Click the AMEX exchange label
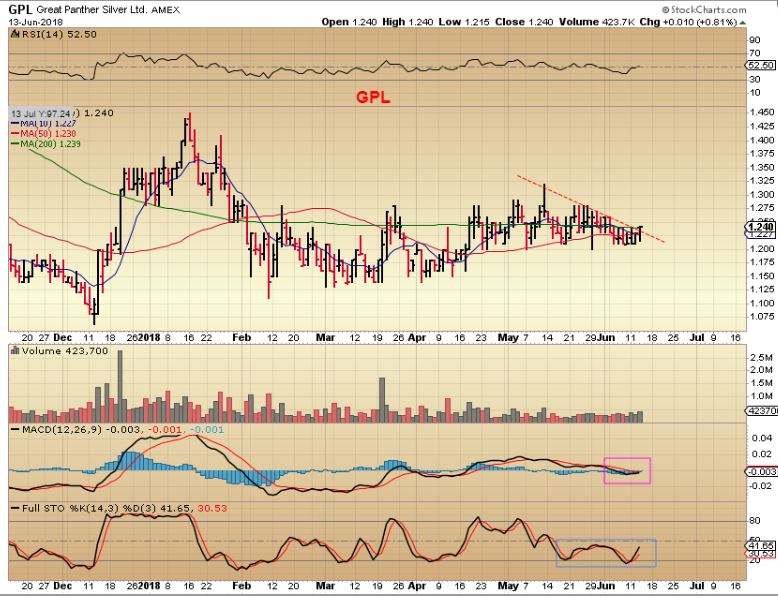This screenshot has height=596, width=778. pyautogui.click(x=166, y=10)
